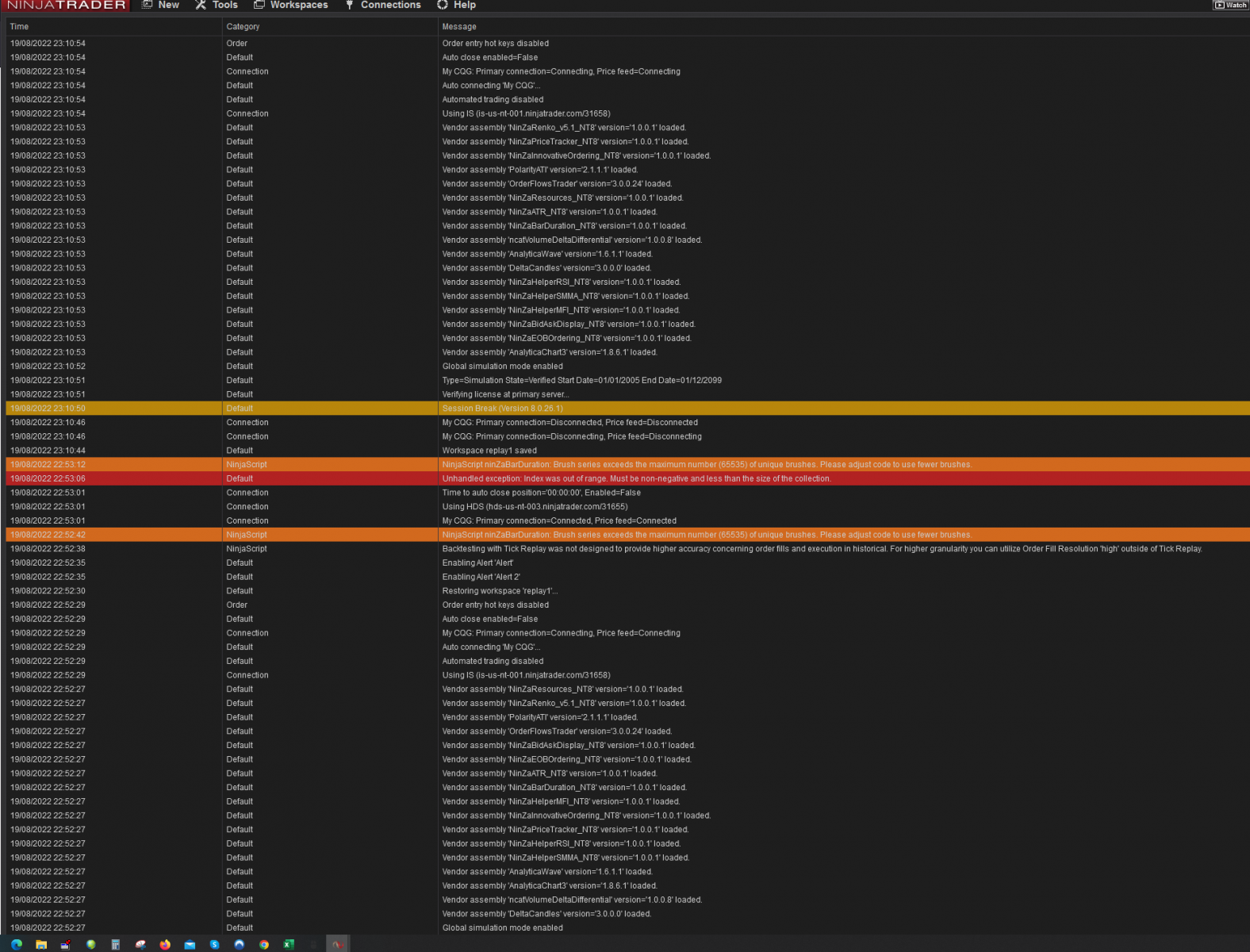This screenshot has height=952, width=1250.
Task: Click the NinjaTrader icon in the taskbar
Action: point(338,944)
